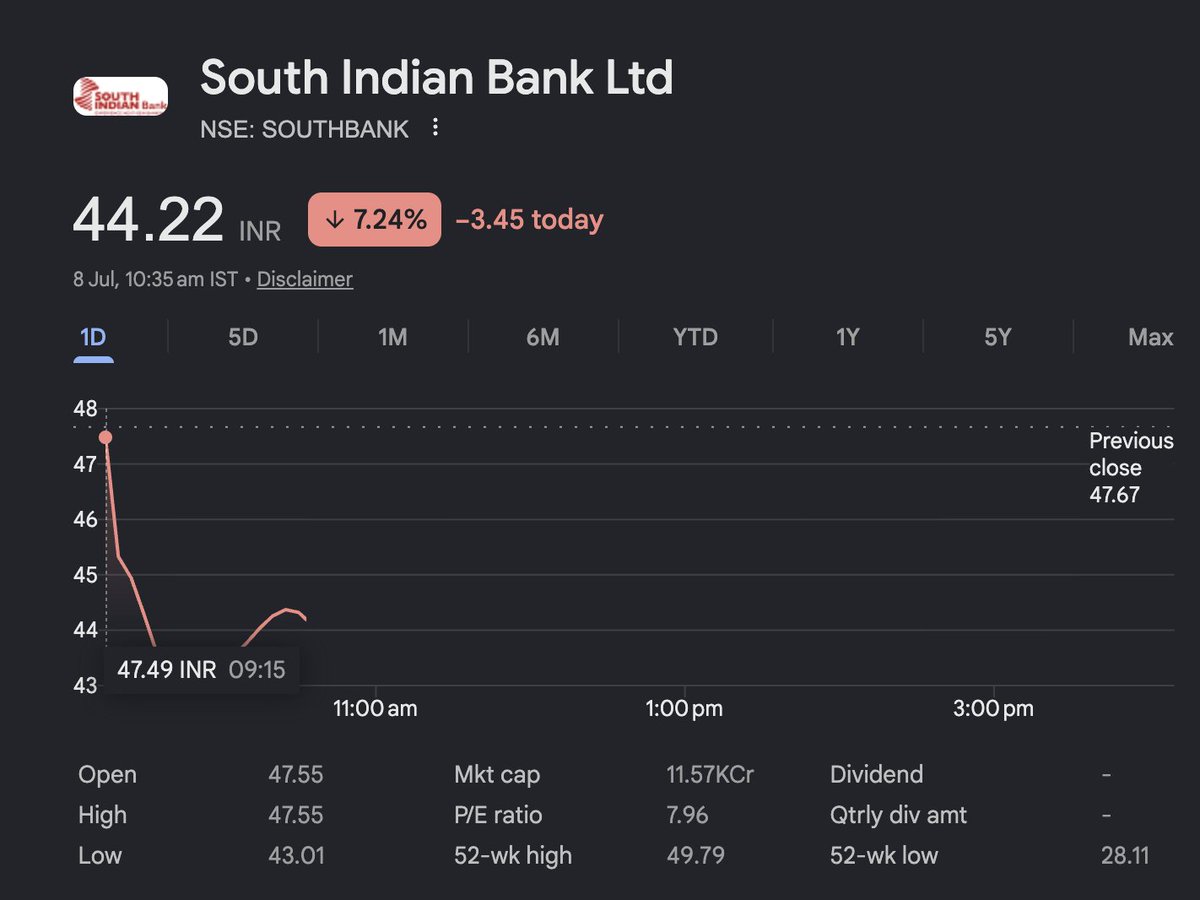The width and height of the screenshot is (1200, 900).
Task: Click the INR currency label beside price
Action: pyautogui.click(x=260, y=232)
